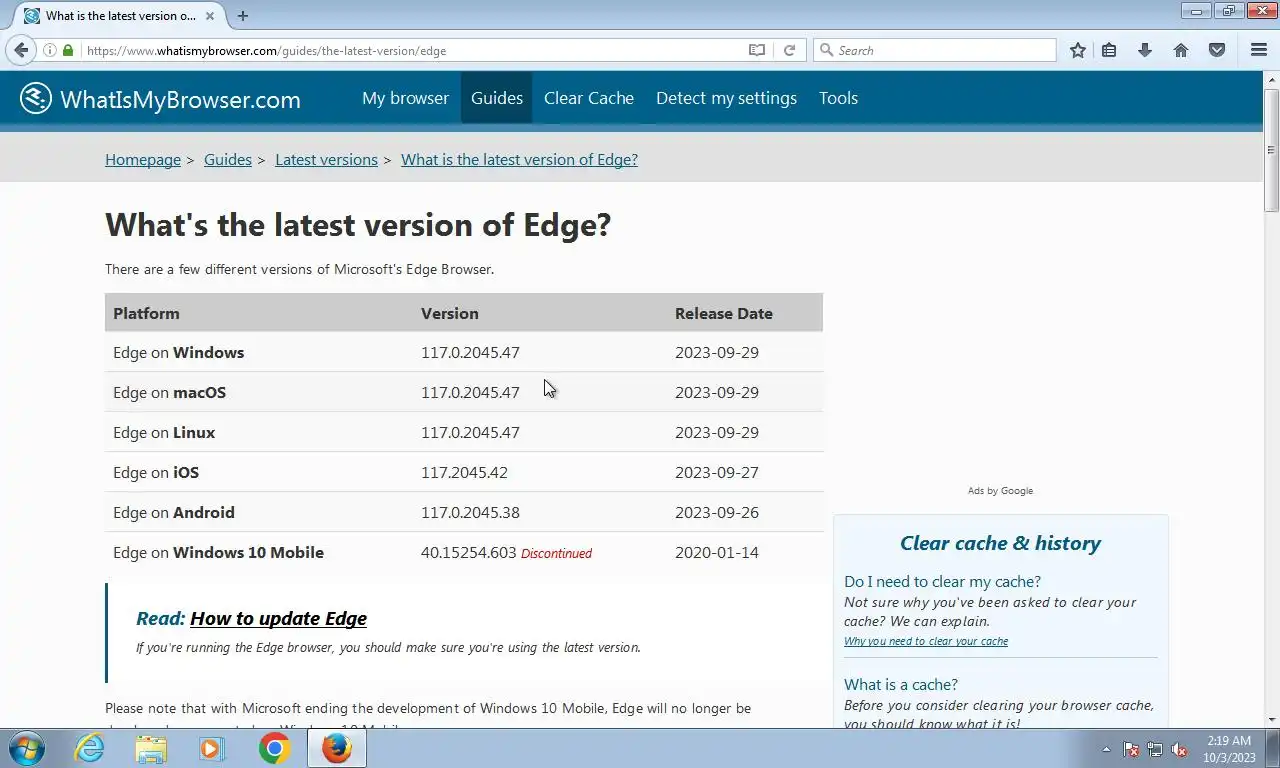The width and height of the screenshot is (1280, 768).
Task: Show hidden tray icons arrow
Action: tap(1106, 749)
